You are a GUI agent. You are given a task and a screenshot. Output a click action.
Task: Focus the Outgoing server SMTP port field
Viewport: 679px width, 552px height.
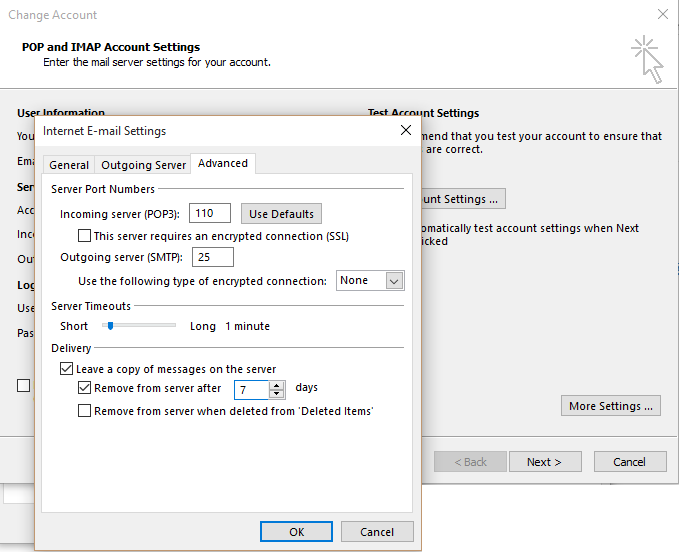pyautogui.click(x=212, y=257)
